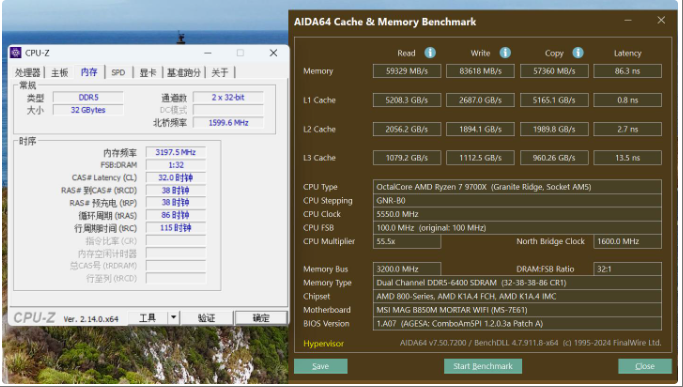Switch to the 主板 tab
Image resolution: width=683 pixels, height=387 pixels.
(x=59, y=72)
